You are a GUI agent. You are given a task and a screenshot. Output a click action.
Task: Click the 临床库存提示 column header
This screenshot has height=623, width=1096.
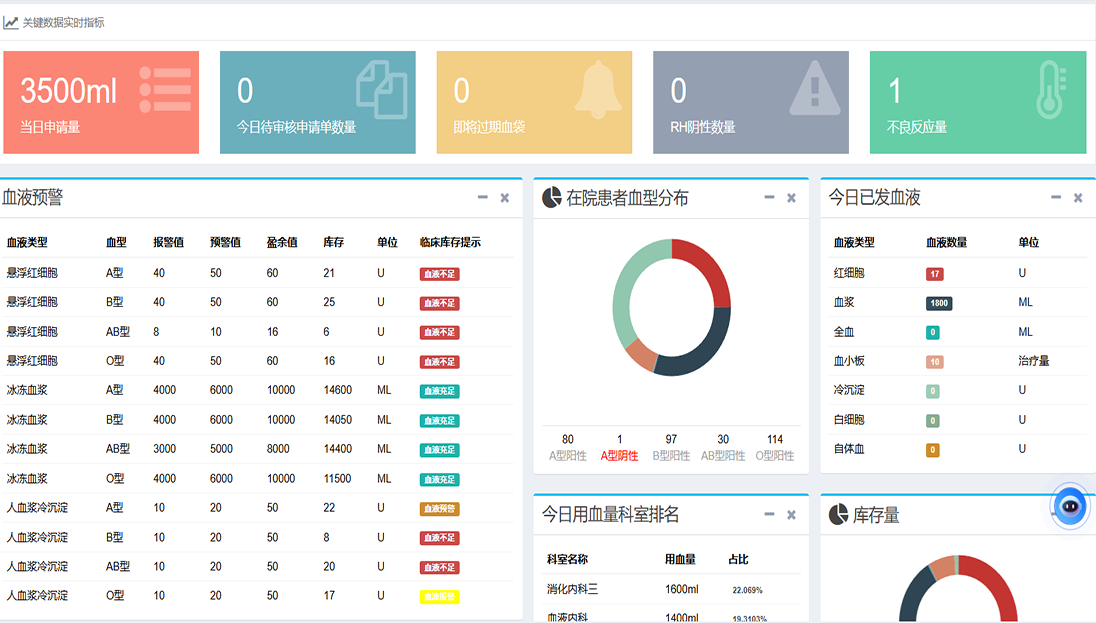click(x=450, y=243)
